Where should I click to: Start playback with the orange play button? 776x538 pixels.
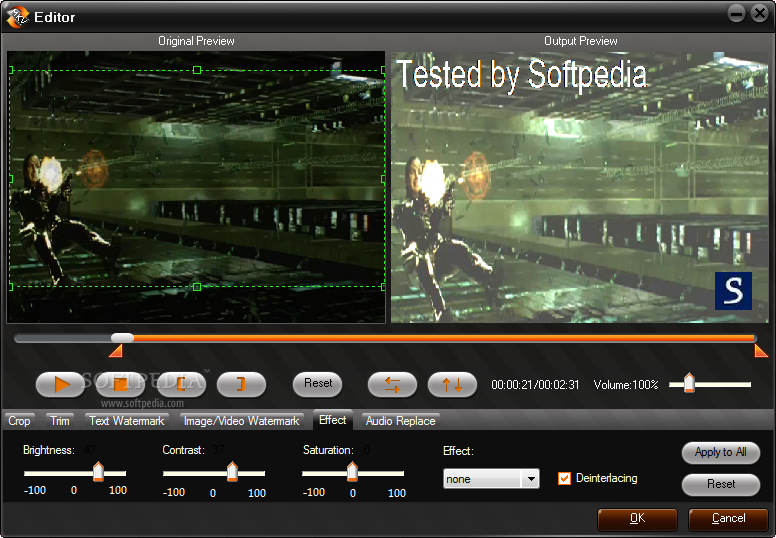[60, 384]
